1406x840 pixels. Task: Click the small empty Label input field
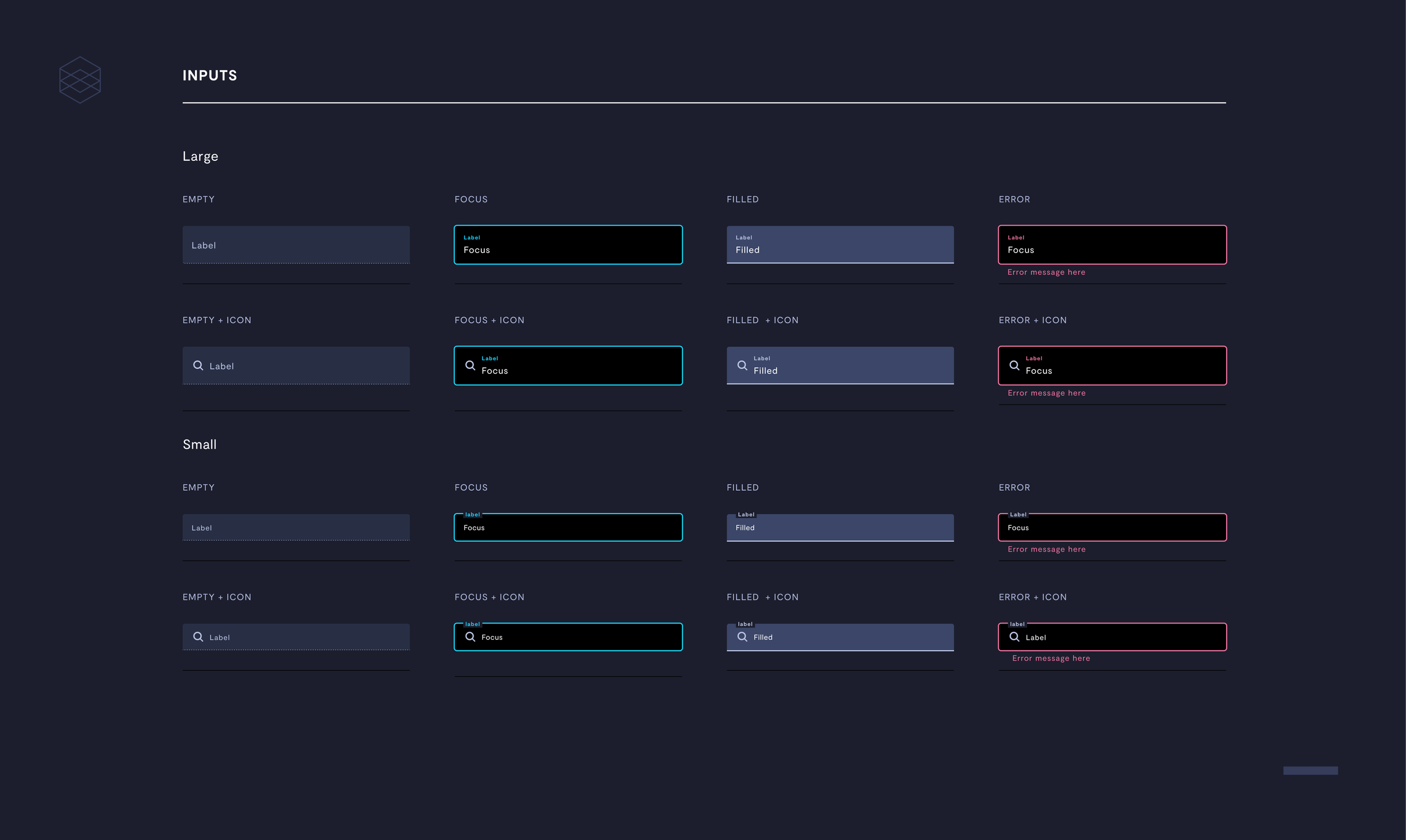tap(296, 527)
